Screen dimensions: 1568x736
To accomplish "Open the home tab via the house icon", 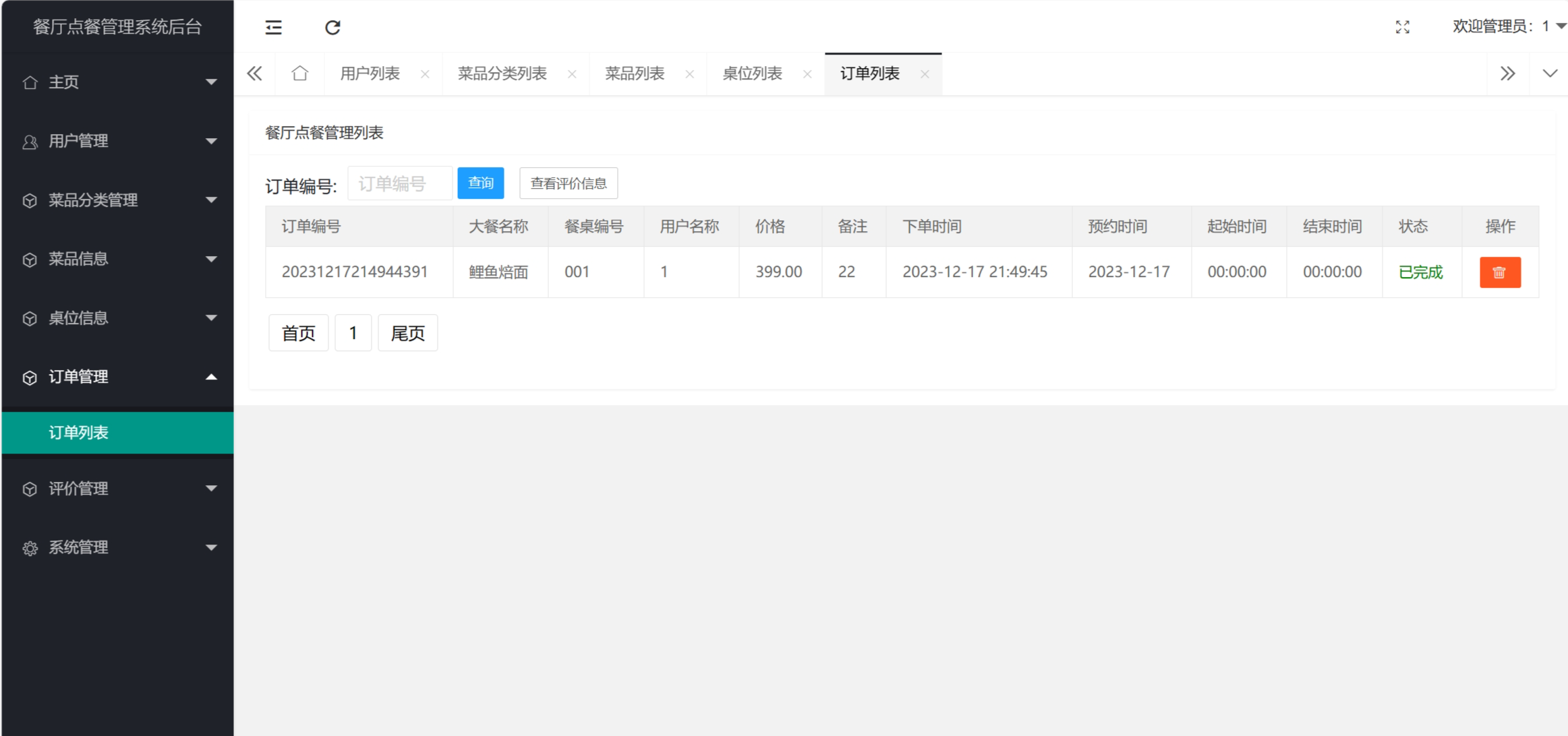I will pos(299,73).
